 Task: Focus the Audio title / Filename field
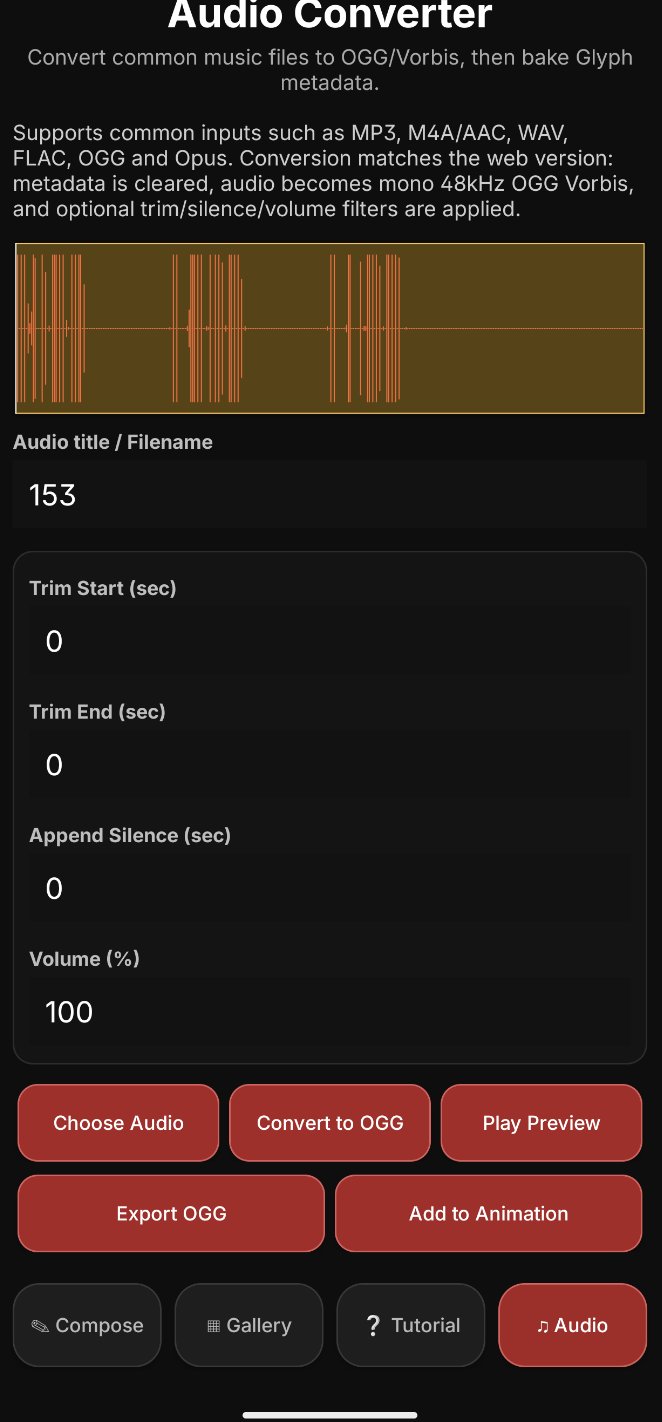(330, 494)
